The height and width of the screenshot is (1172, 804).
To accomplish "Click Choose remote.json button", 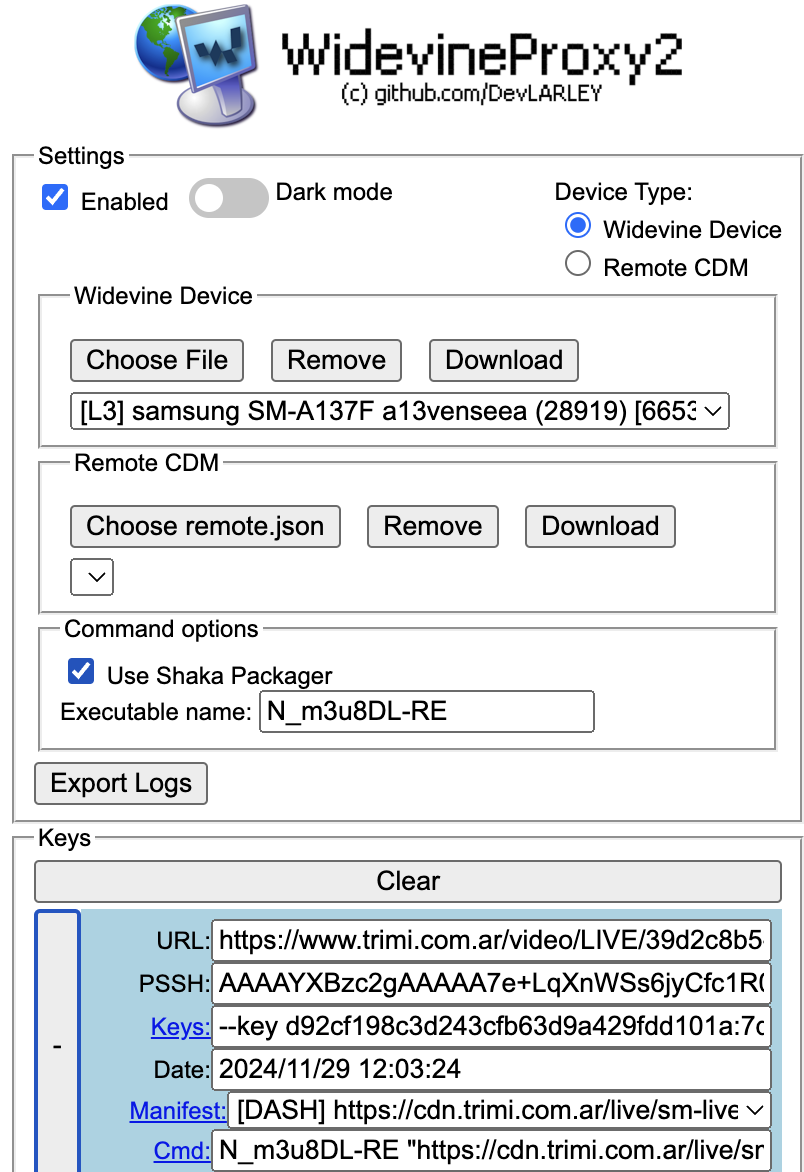I will click(x=205, y=526).
